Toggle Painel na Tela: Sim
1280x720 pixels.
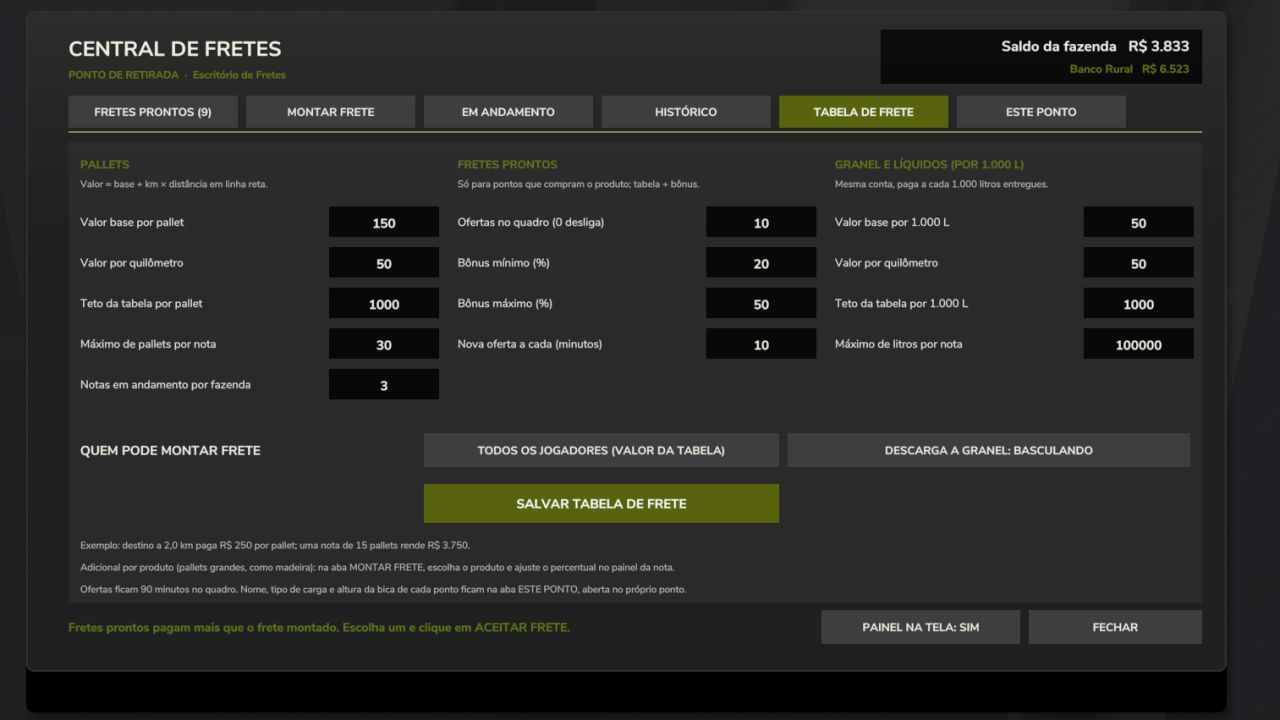coord(921,627)
